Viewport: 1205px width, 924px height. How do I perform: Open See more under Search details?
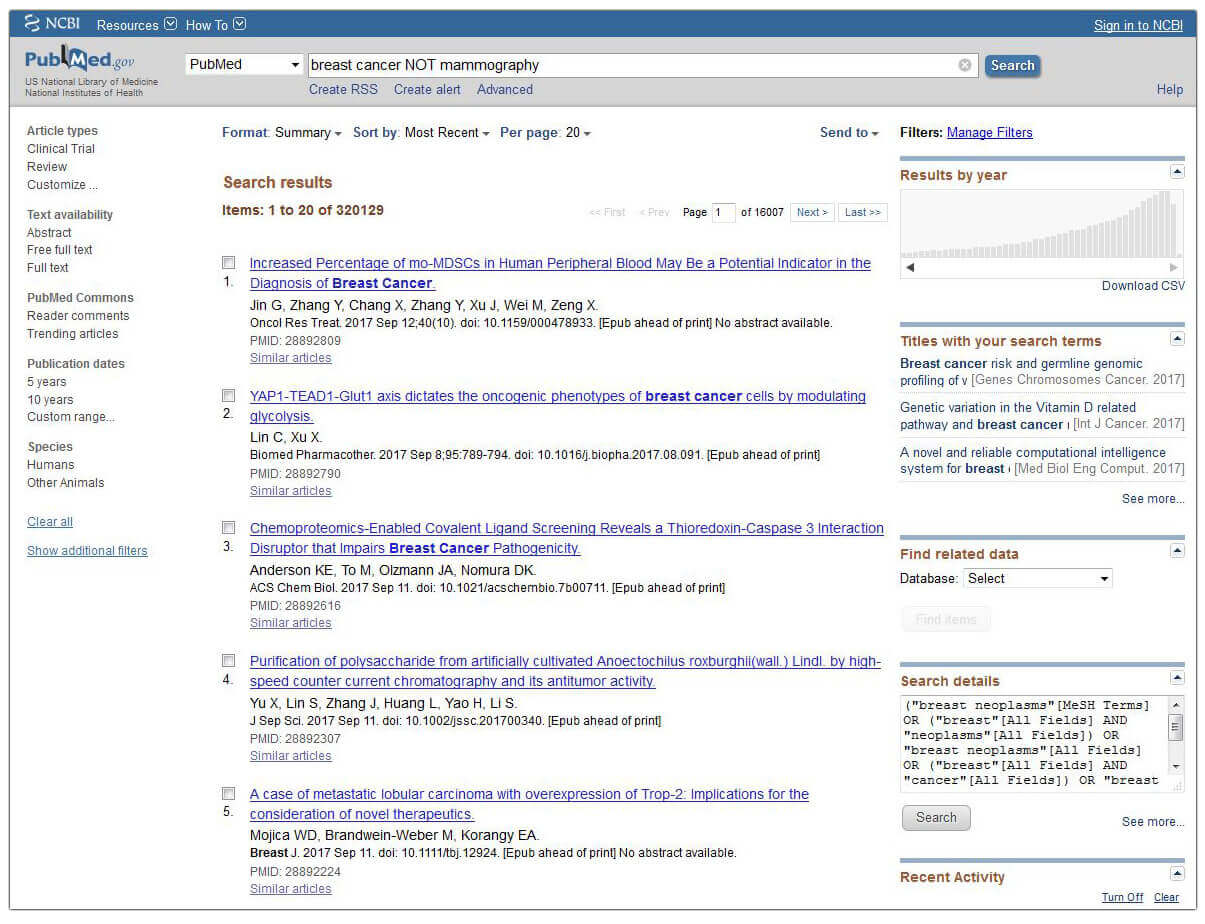click(x=1153, y=822)
